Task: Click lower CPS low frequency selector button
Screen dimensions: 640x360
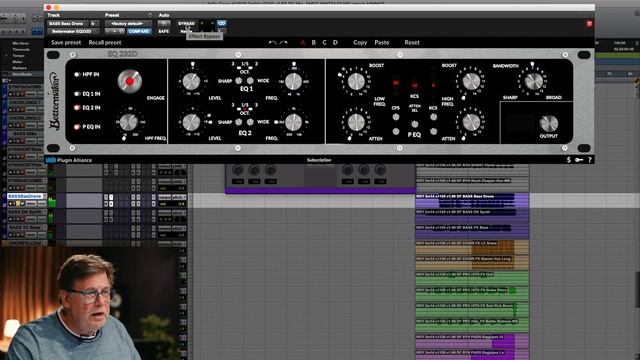Action: point(396,131)
